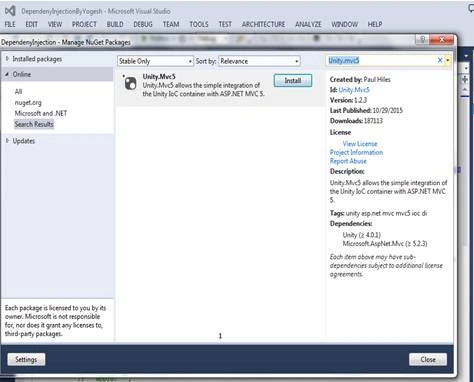Click the Visual Studio logo icon
This screenshot has width=474, height=382.
[10, 11]
